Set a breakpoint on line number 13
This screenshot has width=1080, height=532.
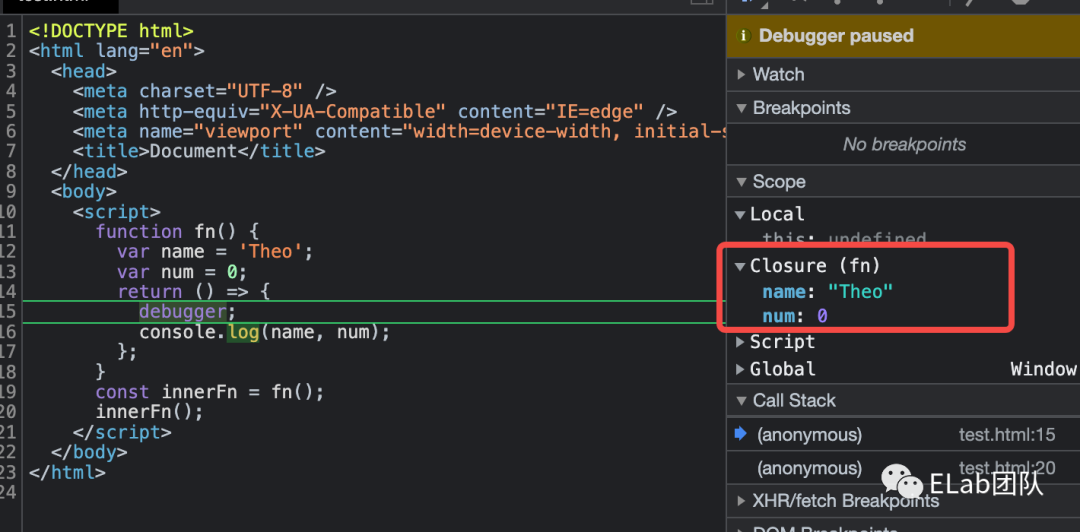pyautogui.click(x=9, y=272)
